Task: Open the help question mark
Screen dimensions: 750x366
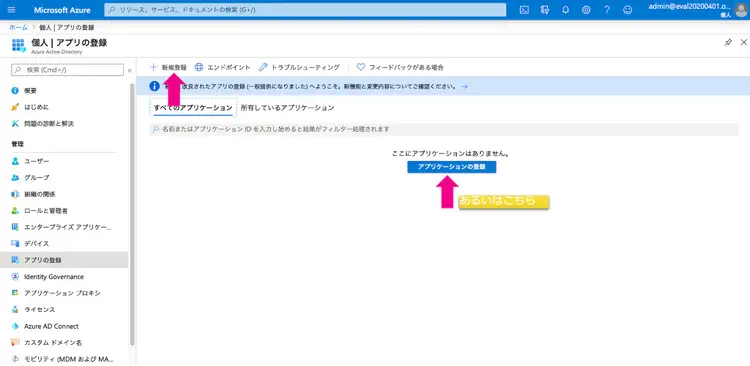Action: [607, 10]
